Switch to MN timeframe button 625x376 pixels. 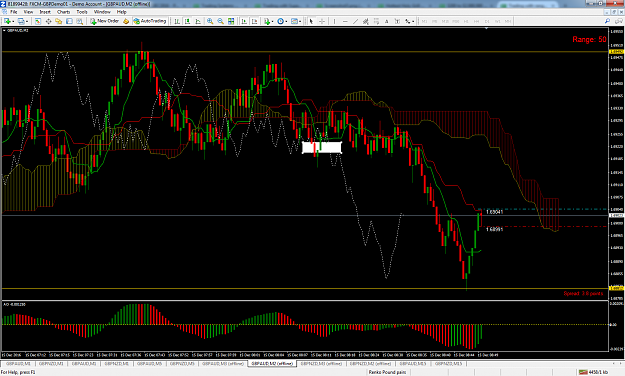pyautogui.click(x=507, y=21)
